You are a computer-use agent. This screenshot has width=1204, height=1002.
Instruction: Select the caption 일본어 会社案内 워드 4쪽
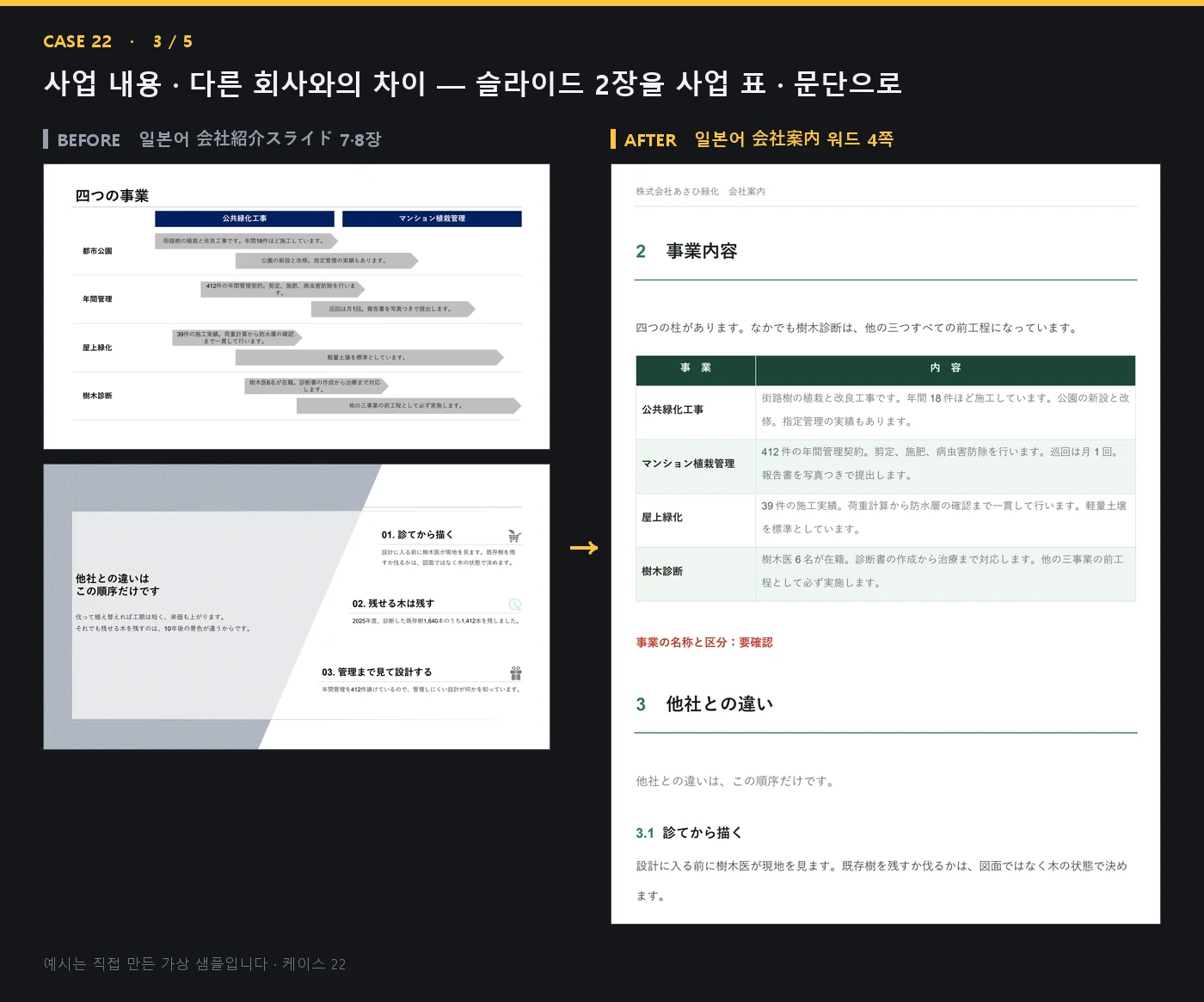coord(794,138)
